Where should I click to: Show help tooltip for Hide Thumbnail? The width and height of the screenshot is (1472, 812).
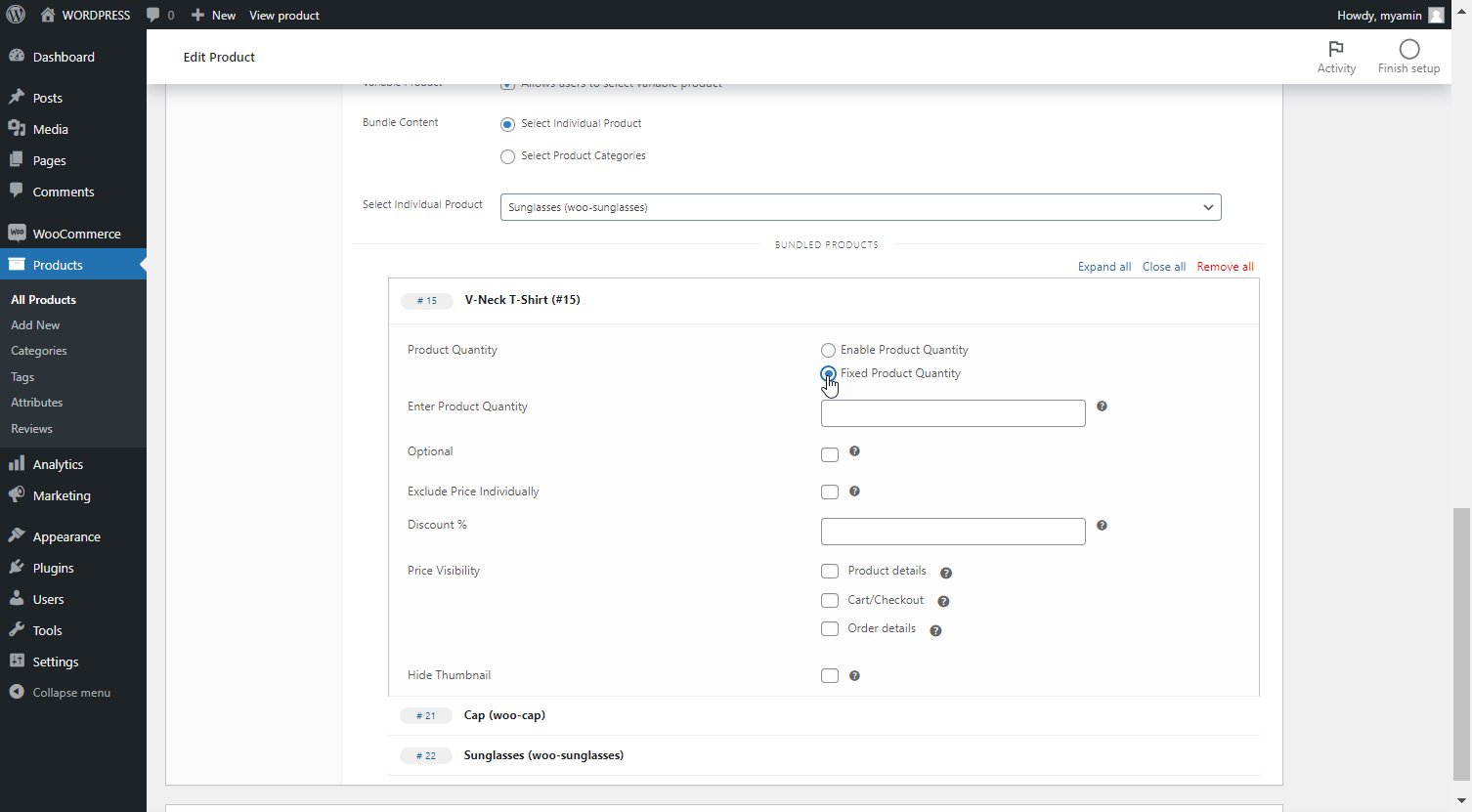[854, 675]
